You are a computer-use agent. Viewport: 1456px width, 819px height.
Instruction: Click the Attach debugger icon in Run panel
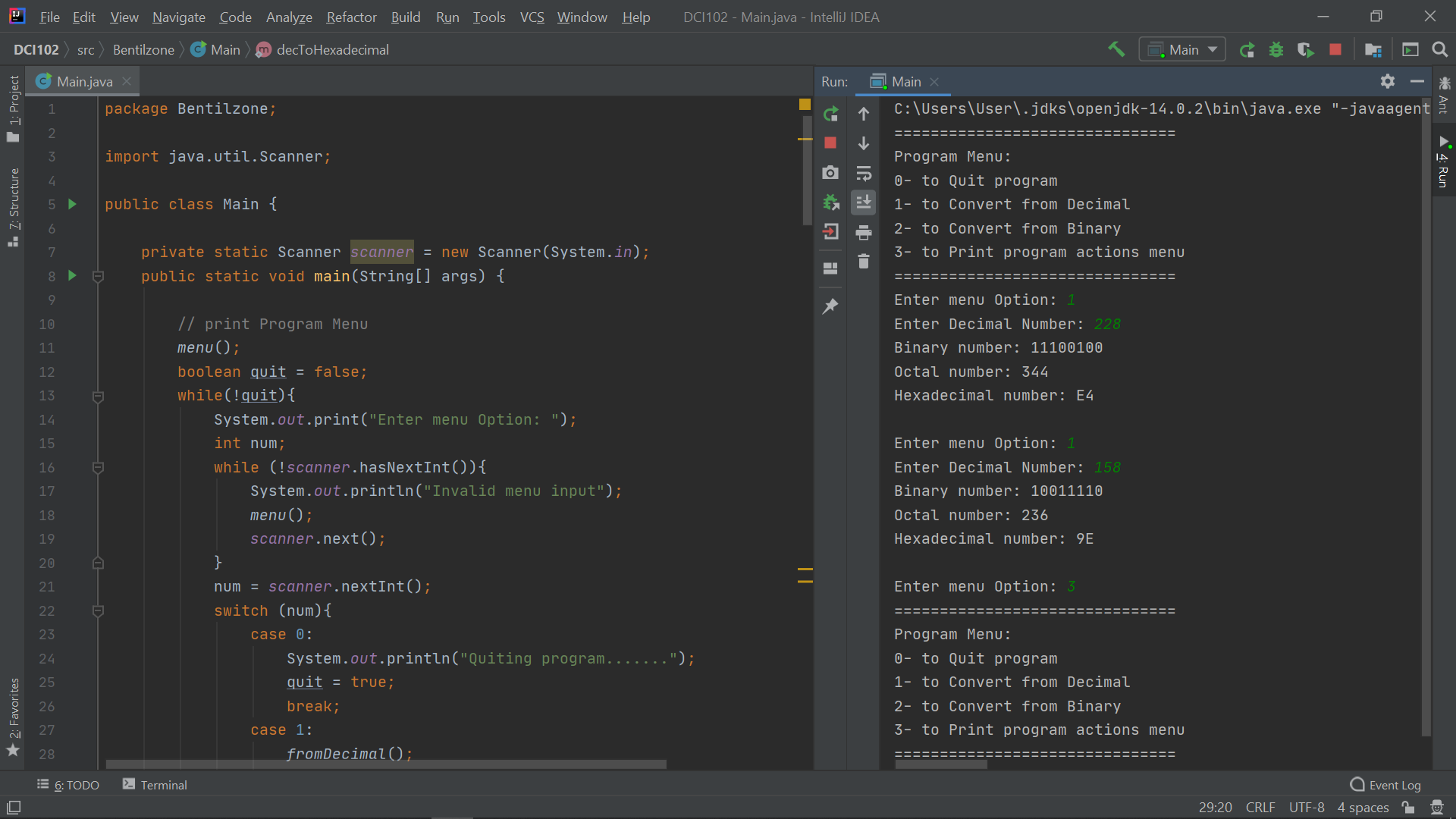[x=830, y=202]
